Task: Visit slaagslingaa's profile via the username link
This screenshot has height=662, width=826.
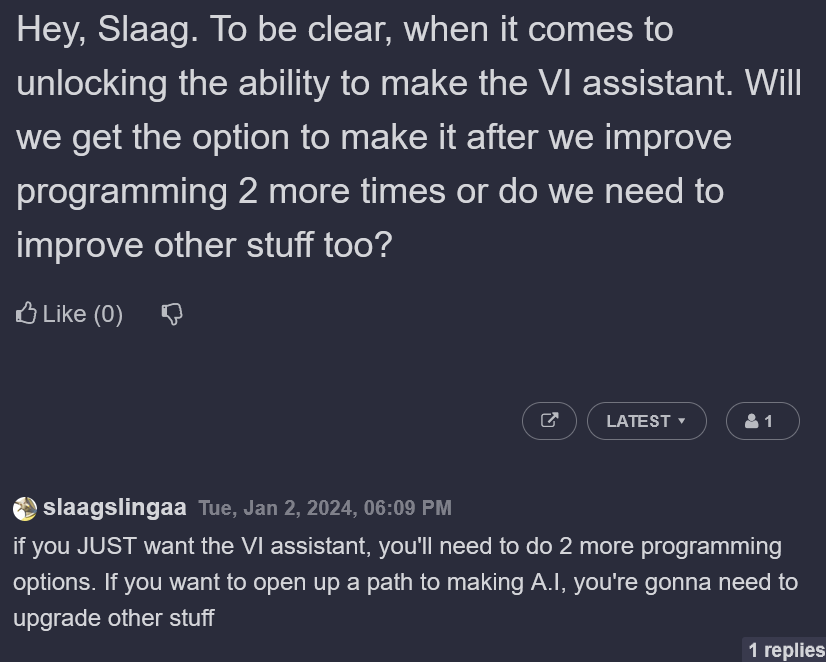Action: click(x=116, y=507)
